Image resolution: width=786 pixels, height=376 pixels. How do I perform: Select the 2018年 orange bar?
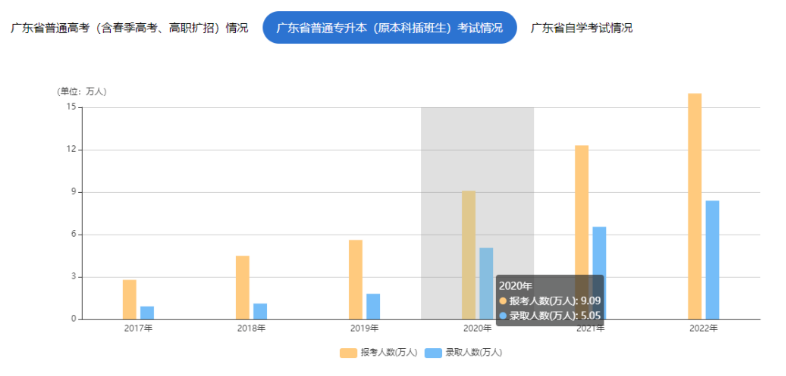tap(243, 287)
